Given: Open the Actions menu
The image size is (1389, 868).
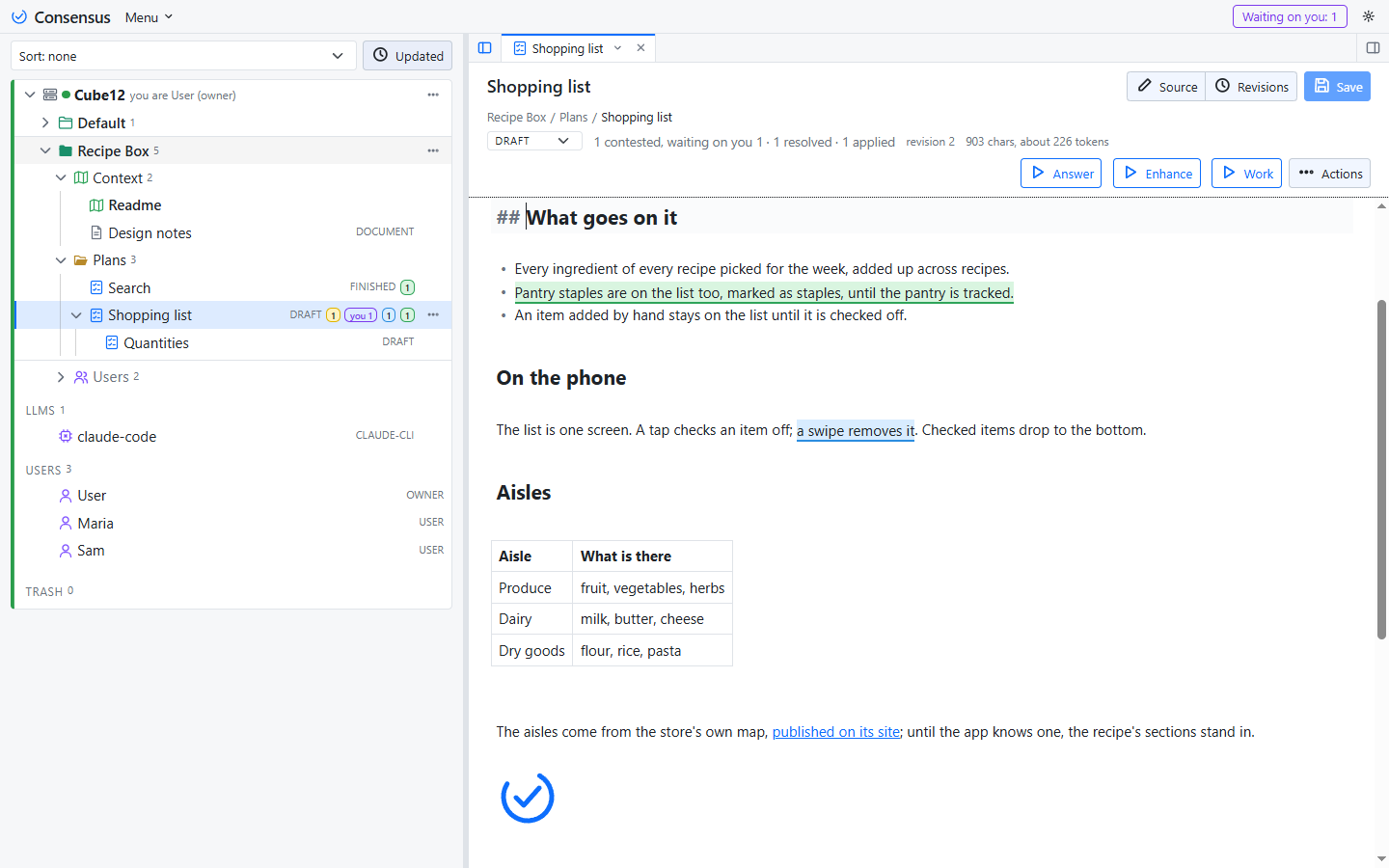Looking at the screenshot, I should click(1329, 174).
